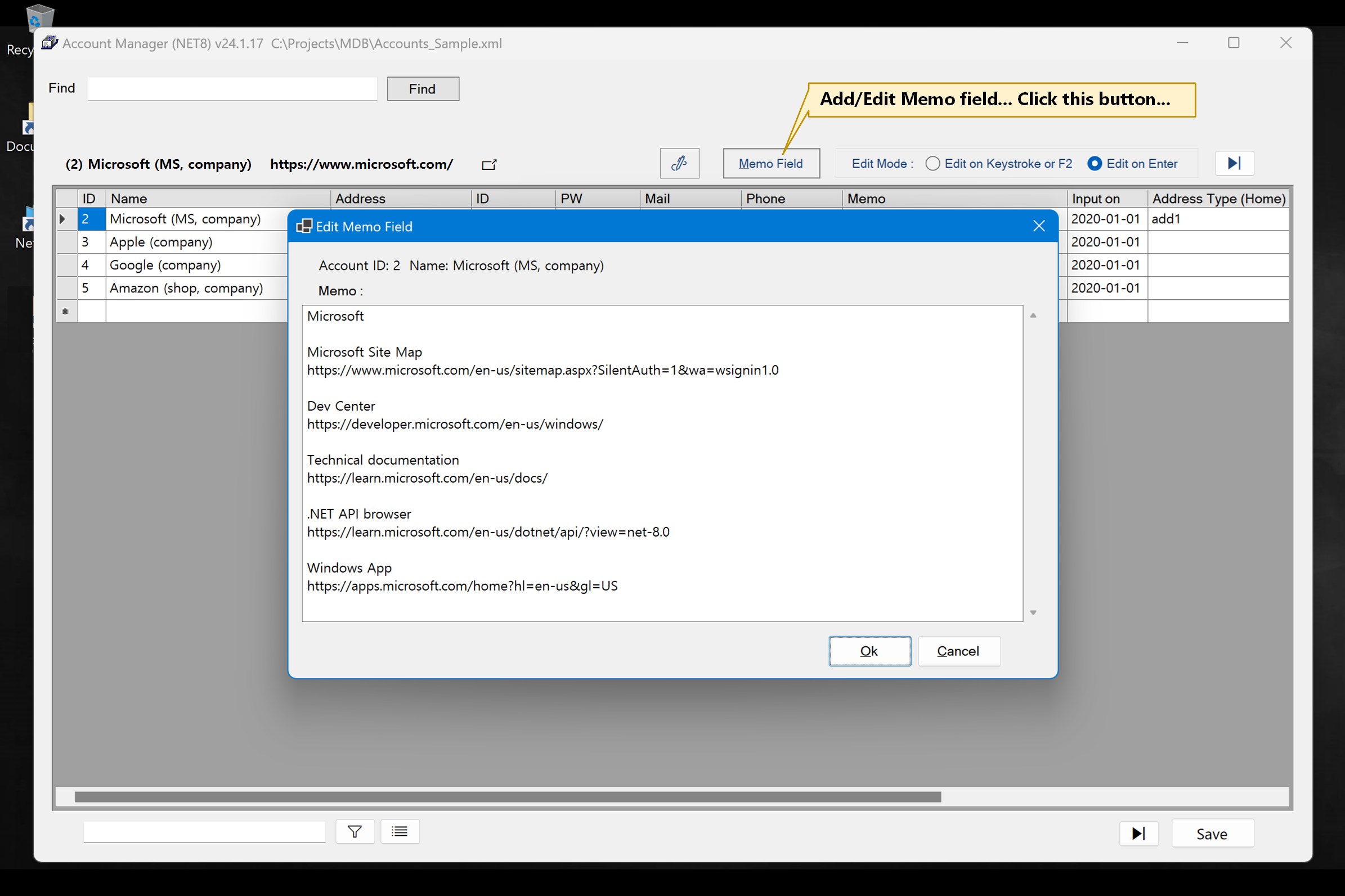Screen dimensions: 1345x896
Task: Click into the Find search field
Action: point(232,88)
